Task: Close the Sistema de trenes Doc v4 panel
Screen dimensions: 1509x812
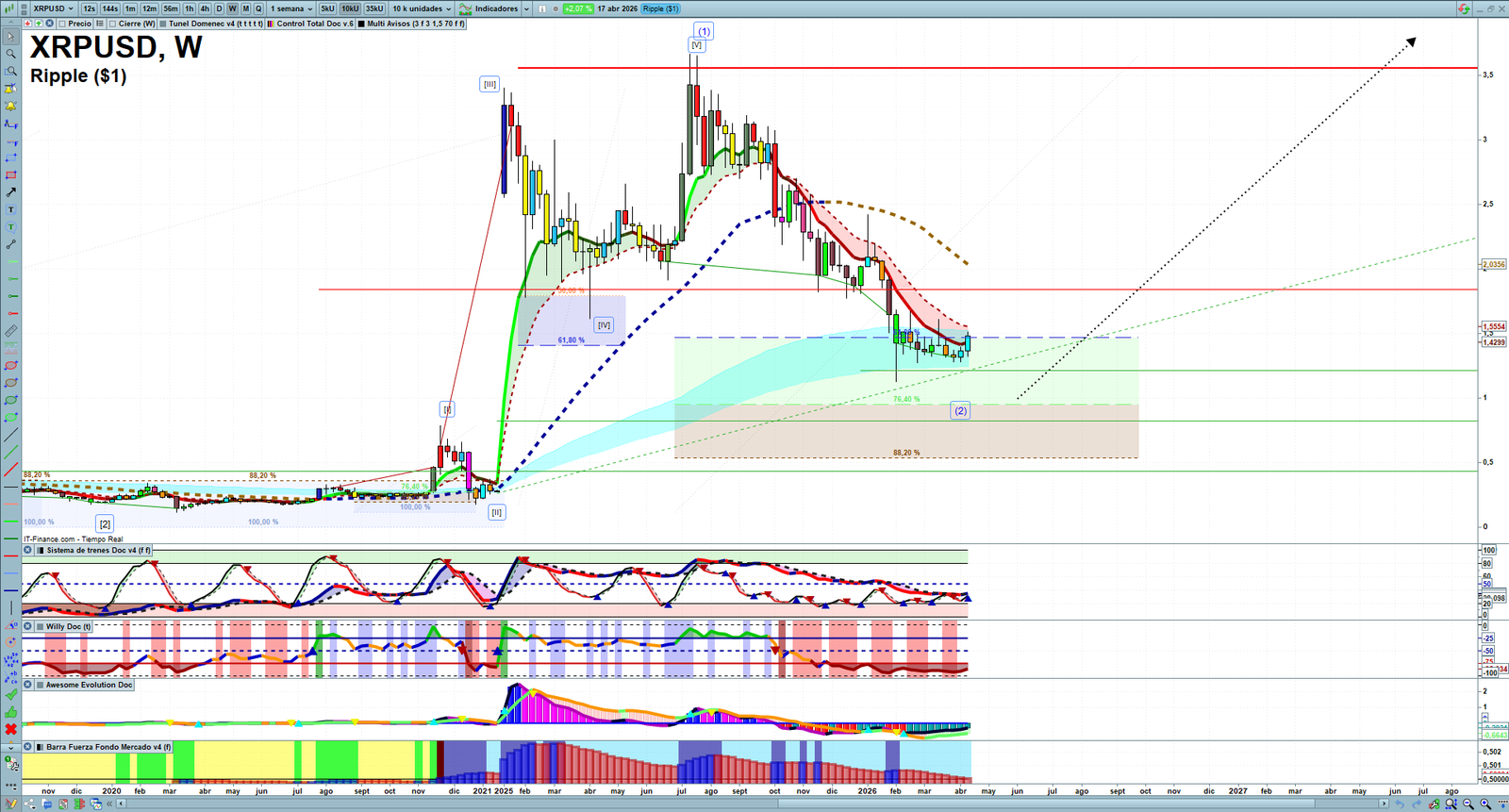Action: click(28, 550)
